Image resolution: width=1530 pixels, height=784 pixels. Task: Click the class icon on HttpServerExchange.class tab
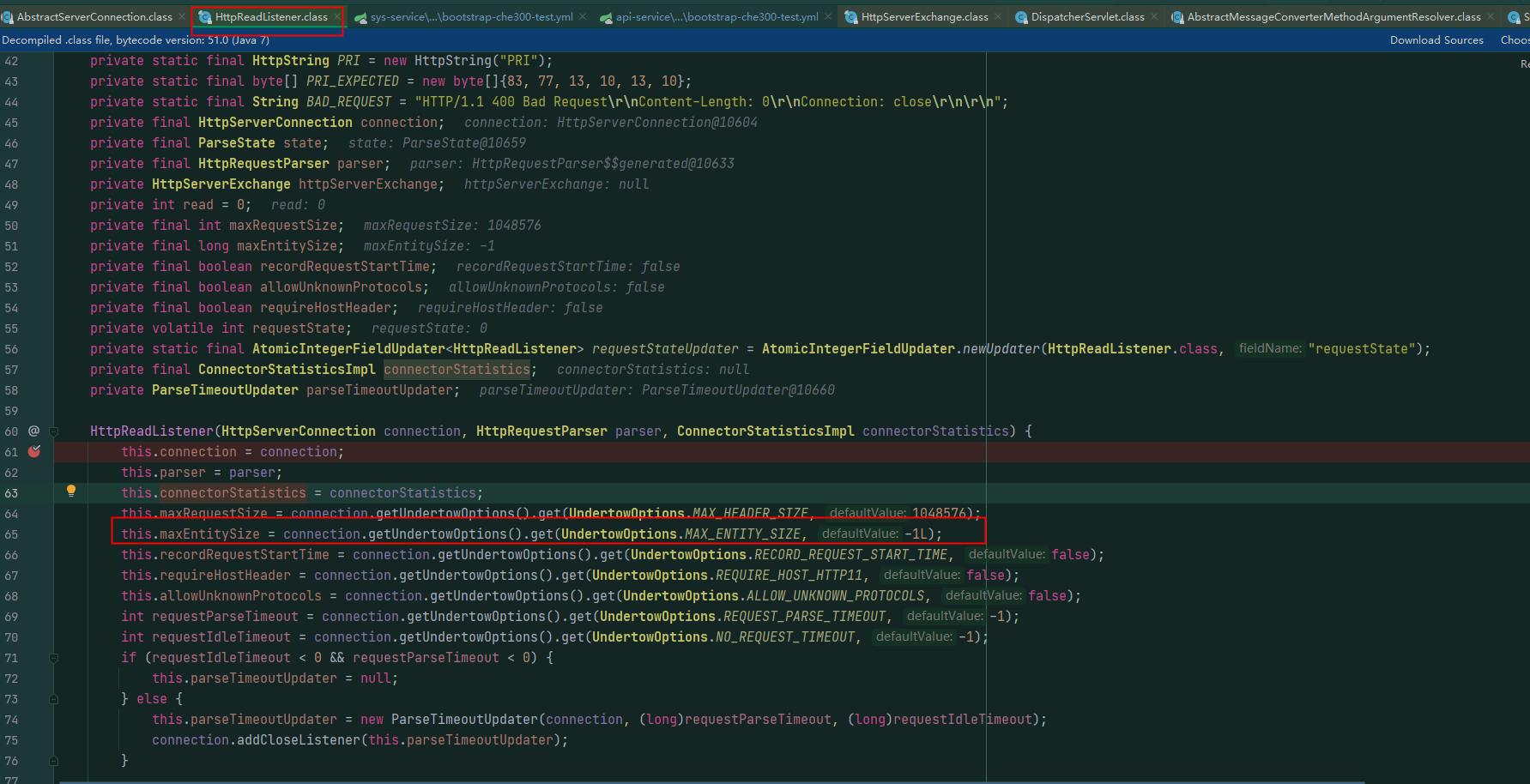click(850, 15)
